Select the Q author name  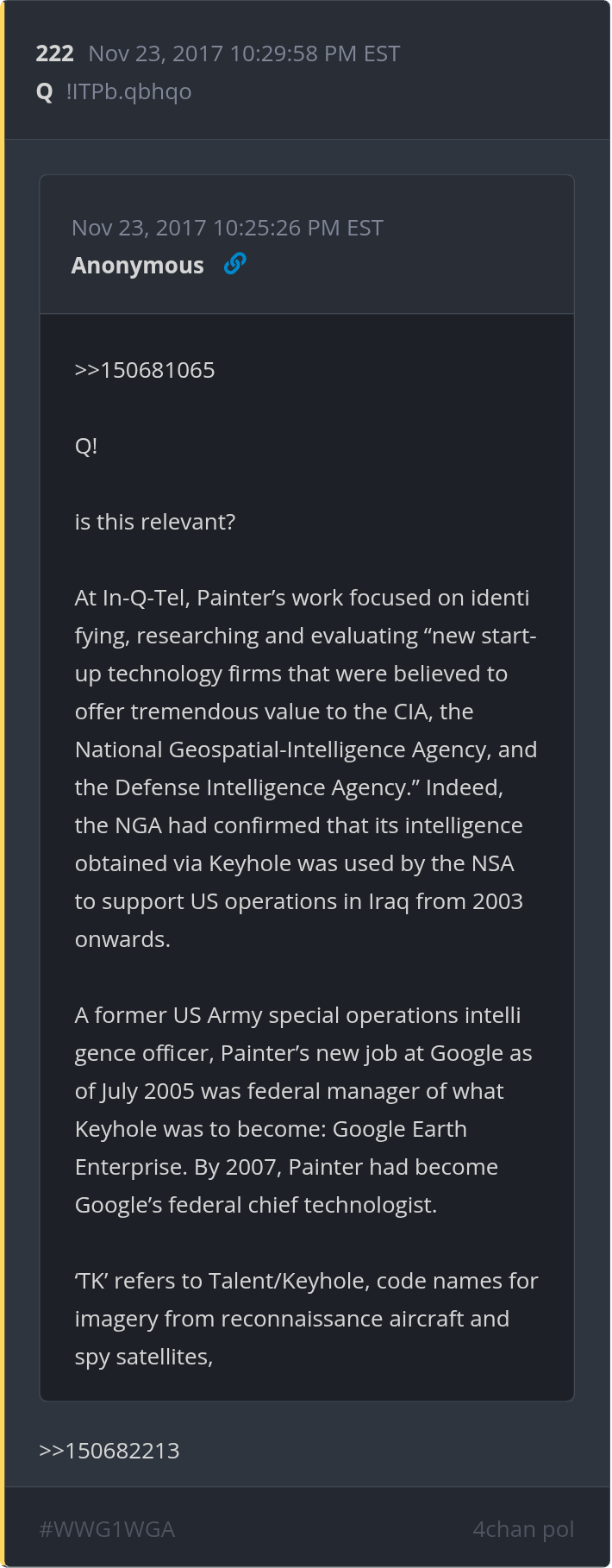click(x=45, y=91)
